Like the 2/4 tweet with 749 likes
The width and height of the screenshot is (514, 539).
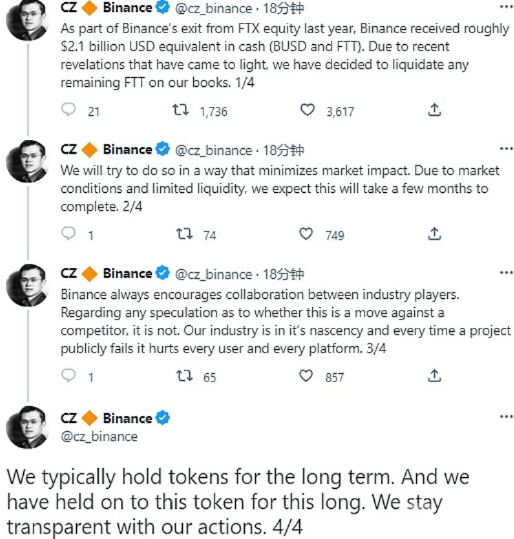(x=306, y=234)
